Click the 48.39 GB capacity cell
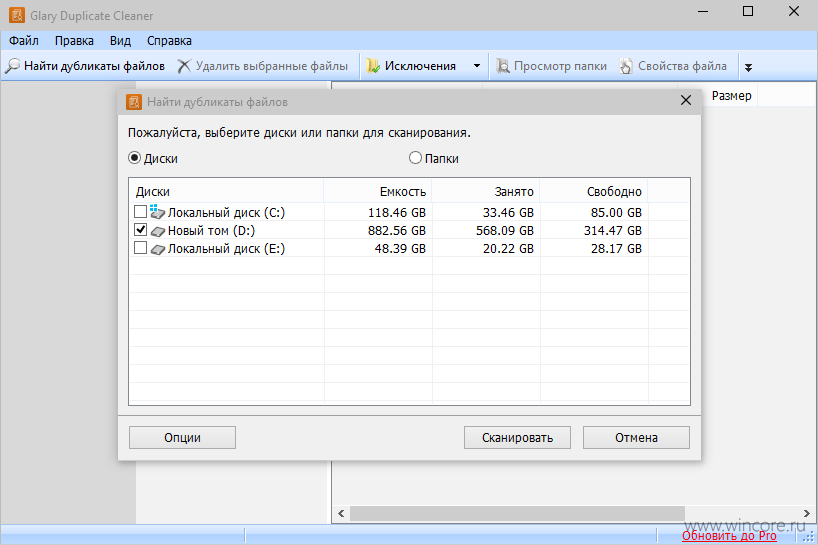818x545 pixels. click(x=400, y=249)
